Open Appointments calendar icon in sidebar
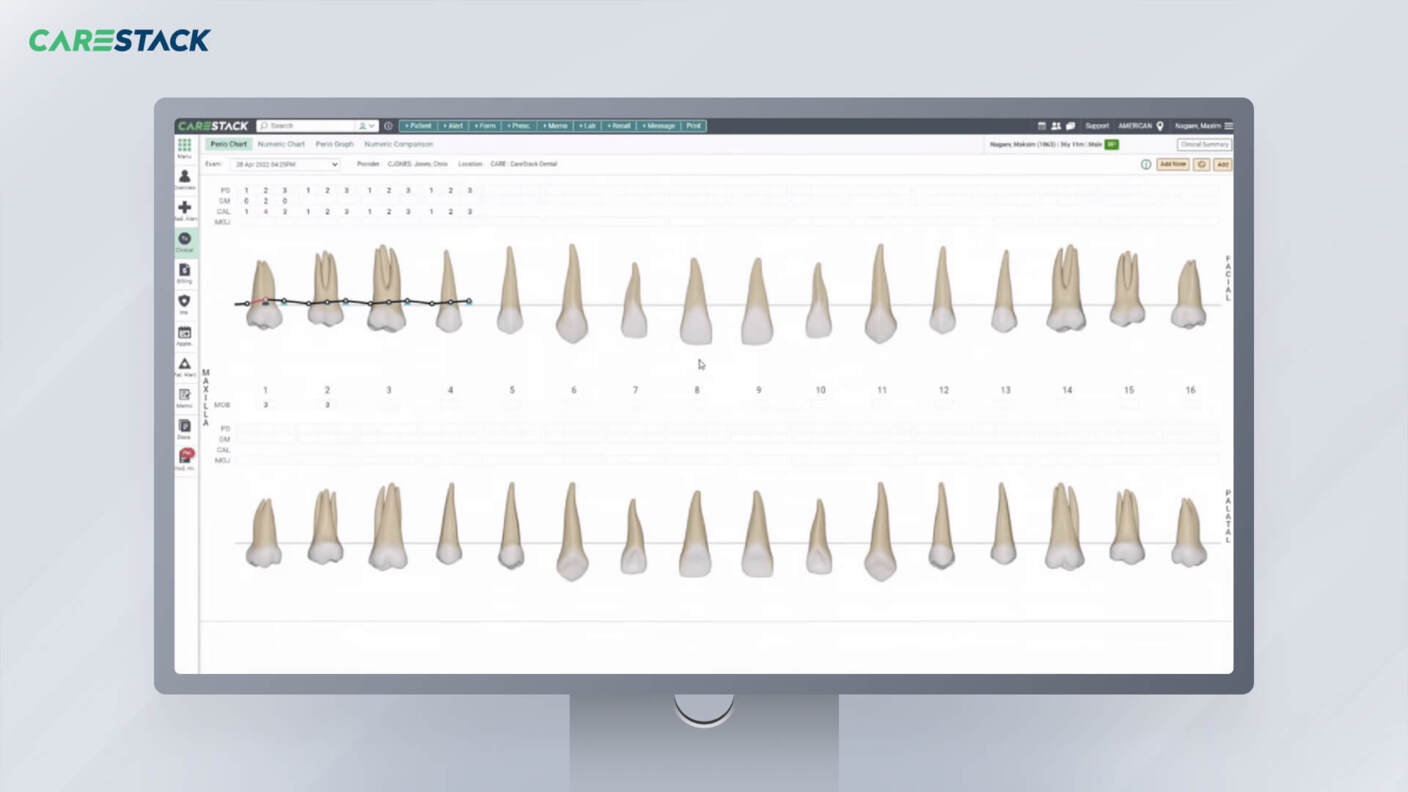Screen dimensions: 1408x792 pos(184,335)
